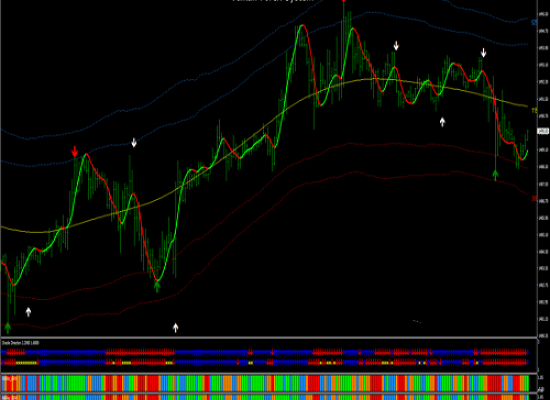
Task: Click the white up arrow under the yellow average line
Action: (442, 122)
